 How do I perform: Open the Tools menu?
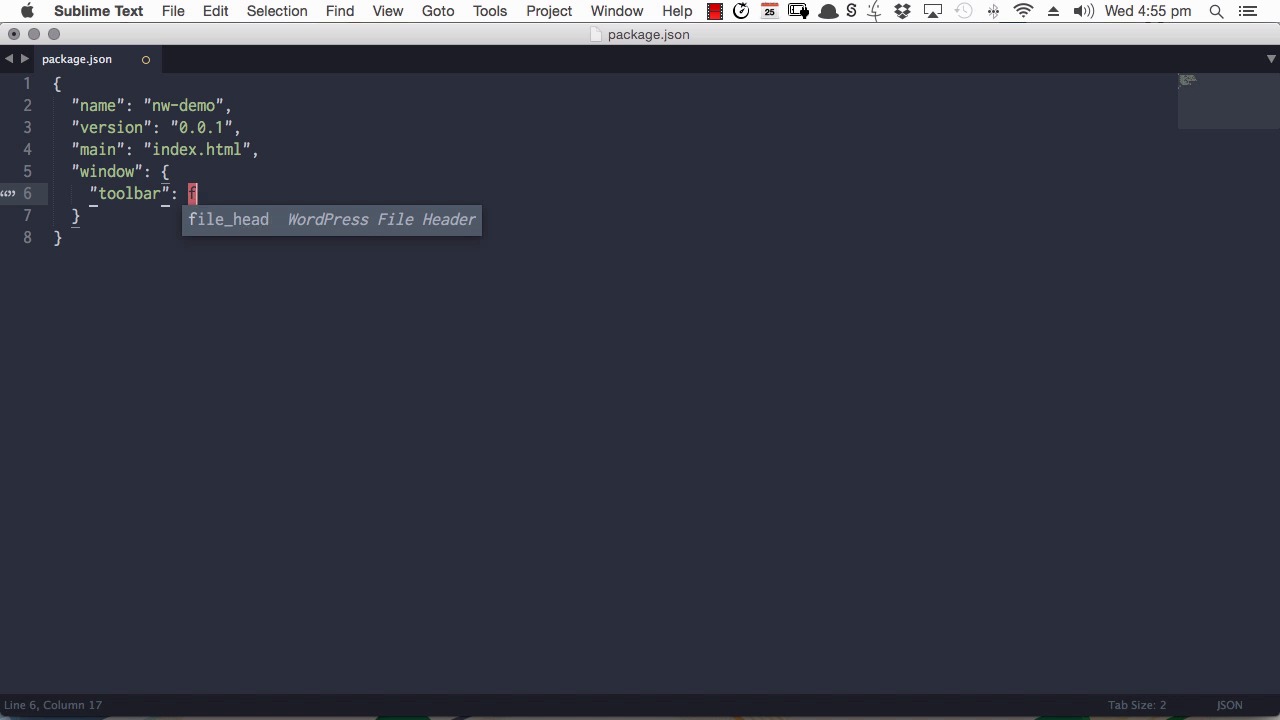coord(490,11)
